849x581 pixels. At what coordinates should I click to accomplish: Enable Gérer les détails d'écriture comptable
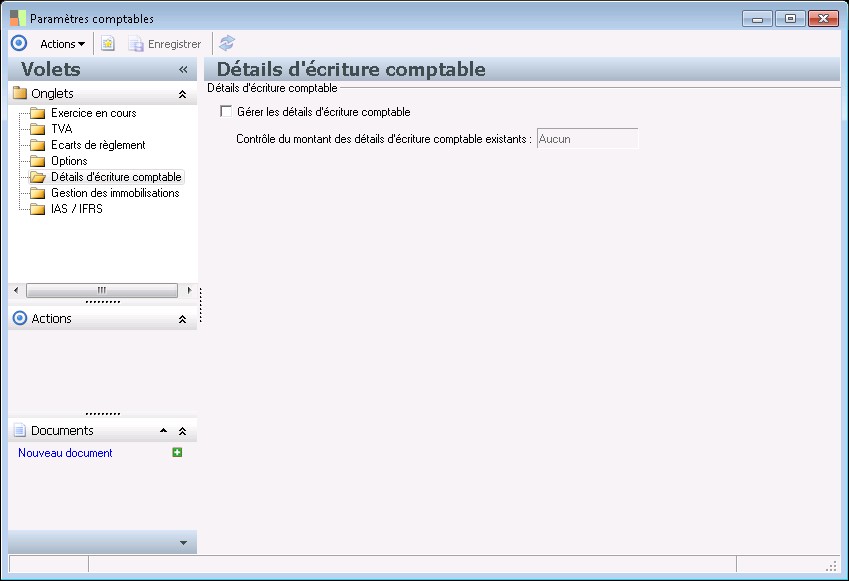point(226,112)
